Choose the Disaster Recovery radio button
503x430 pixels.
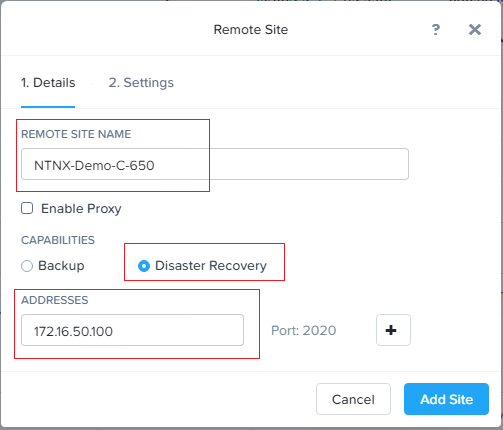pos(144,266)
